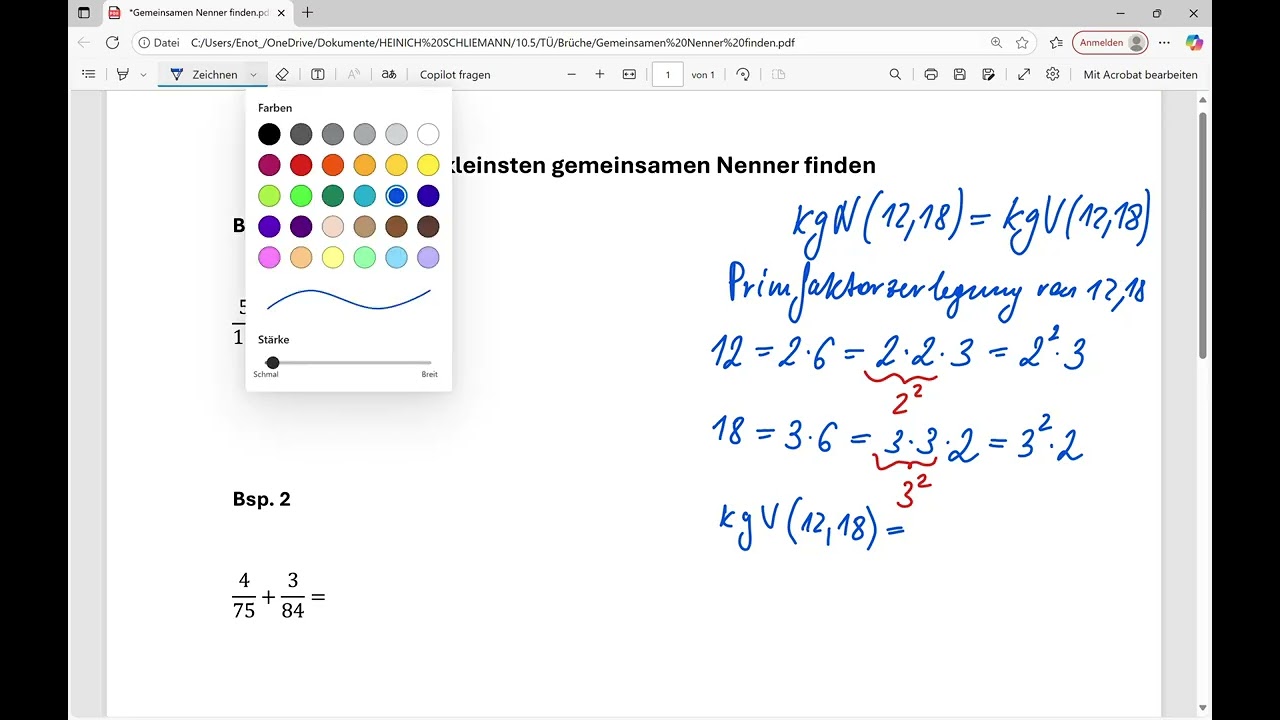This screenshot has height=720, width=1280.
Task: Open PDF settings gear icon
Action: (1053, 74)
